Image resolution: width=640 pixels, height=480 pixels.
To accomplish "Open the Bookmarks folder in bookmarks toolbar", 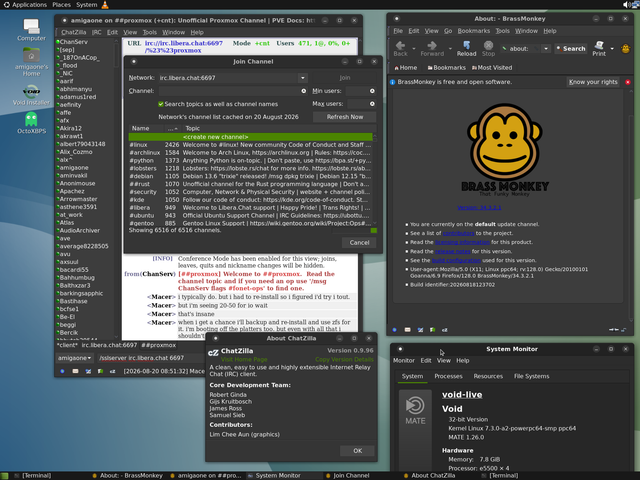I will coord(447,68).
